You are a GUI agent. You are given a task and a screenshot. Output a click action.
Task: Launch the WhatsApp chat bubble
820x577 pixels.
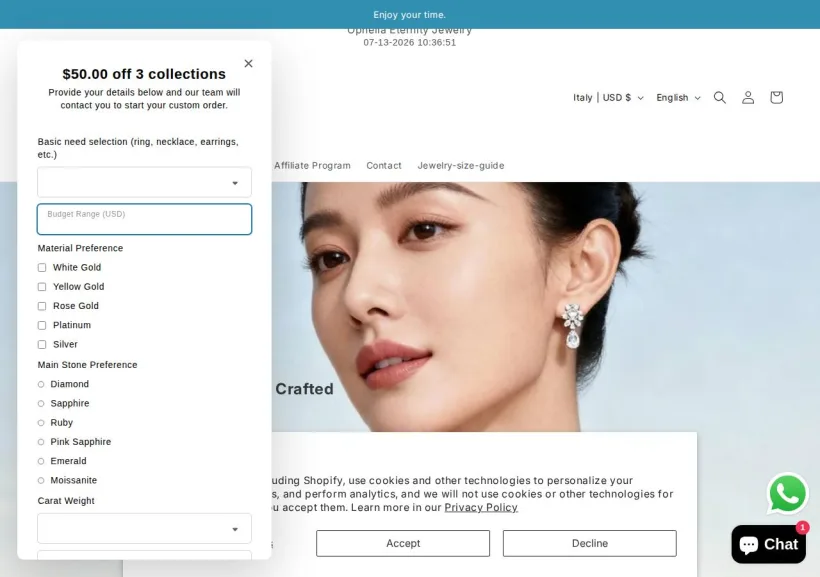coord(787,493)
